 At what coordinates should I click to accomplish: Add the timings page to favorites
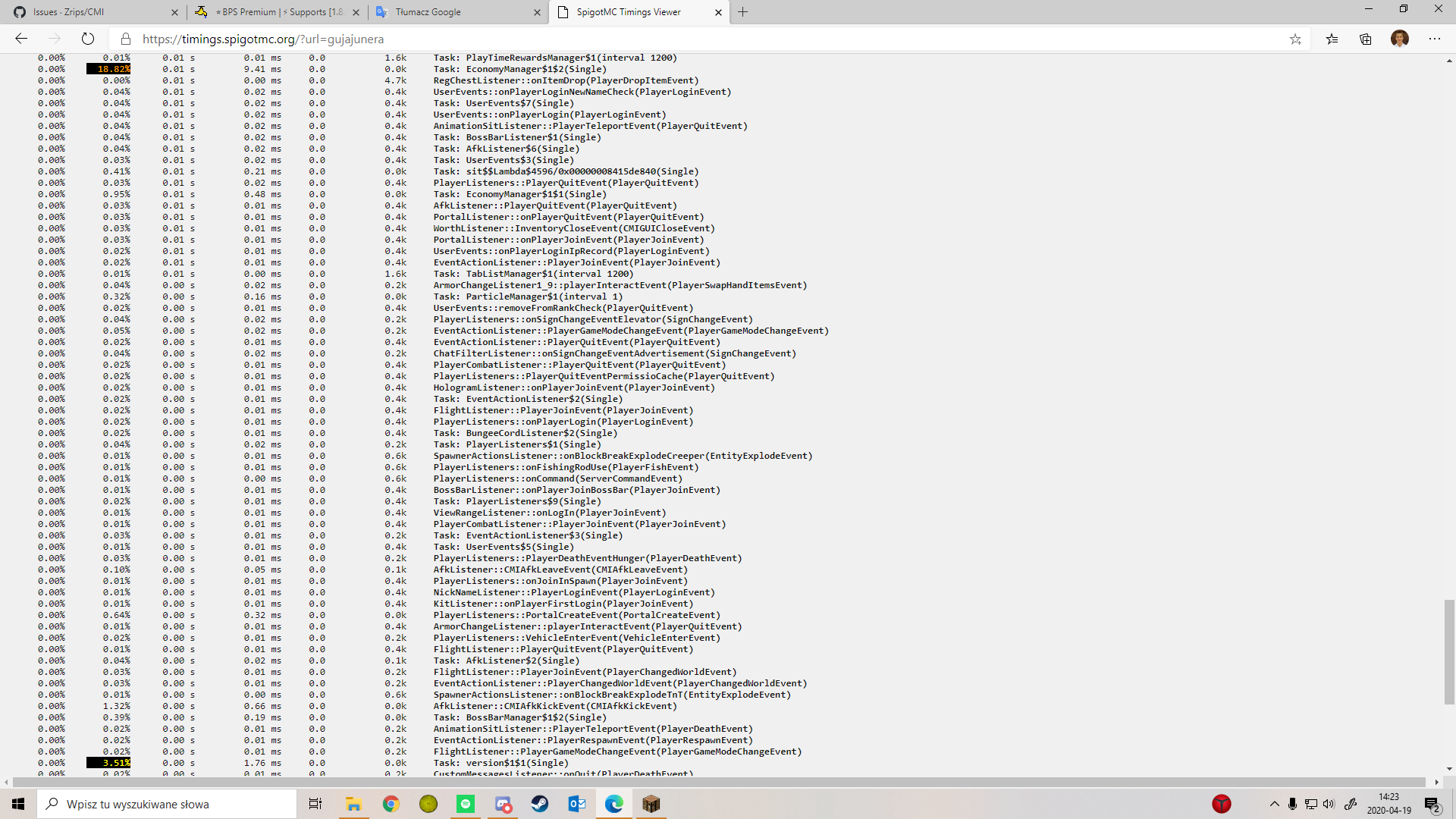tap(1296, 39)
